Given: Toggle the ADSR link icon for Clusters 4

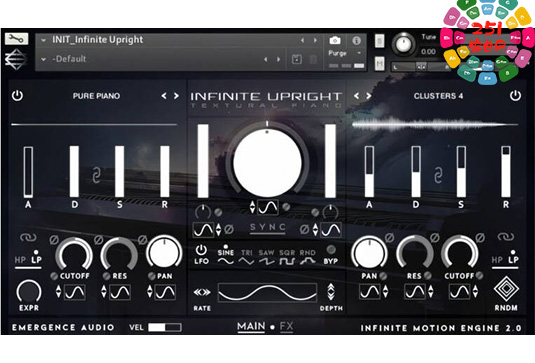Looking at the screenshot, I should (438, 174).
